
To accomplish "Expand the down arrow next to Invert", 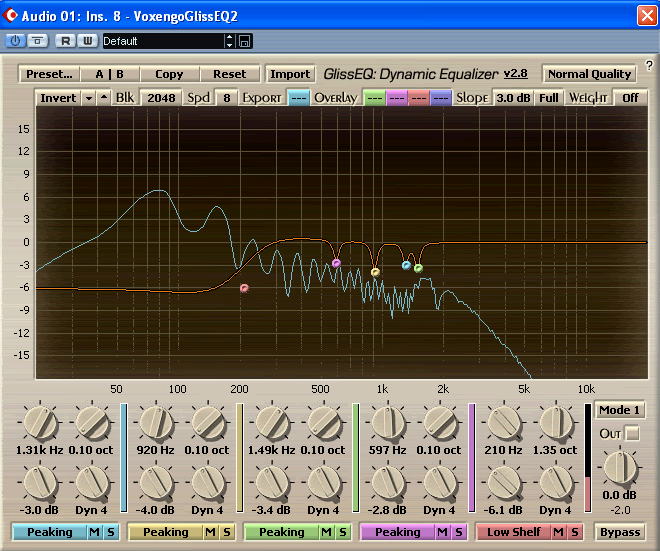I will (89, 98).
